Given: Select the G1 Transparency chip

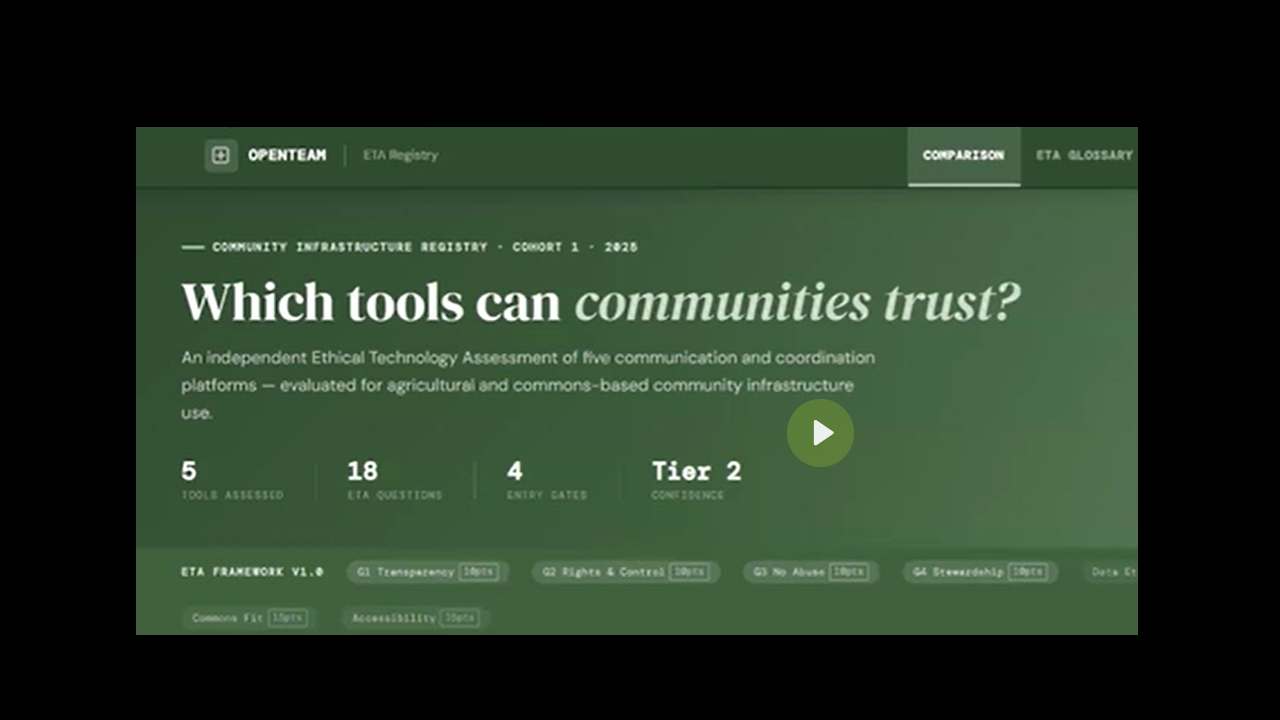Looking at the screenshot, I should pos(427,572).
